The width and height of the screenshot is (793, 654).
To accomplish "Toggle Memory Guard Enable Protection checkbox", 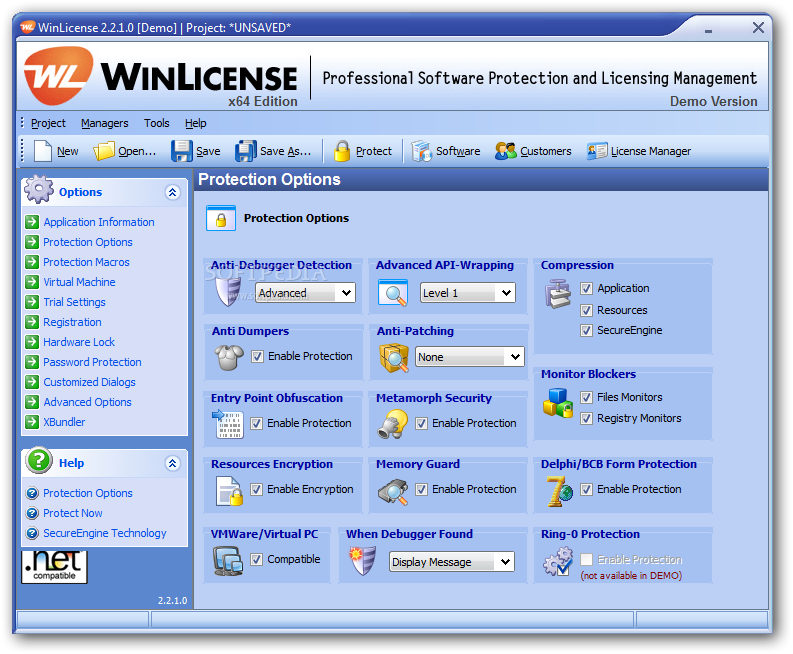I will (421, 490).
